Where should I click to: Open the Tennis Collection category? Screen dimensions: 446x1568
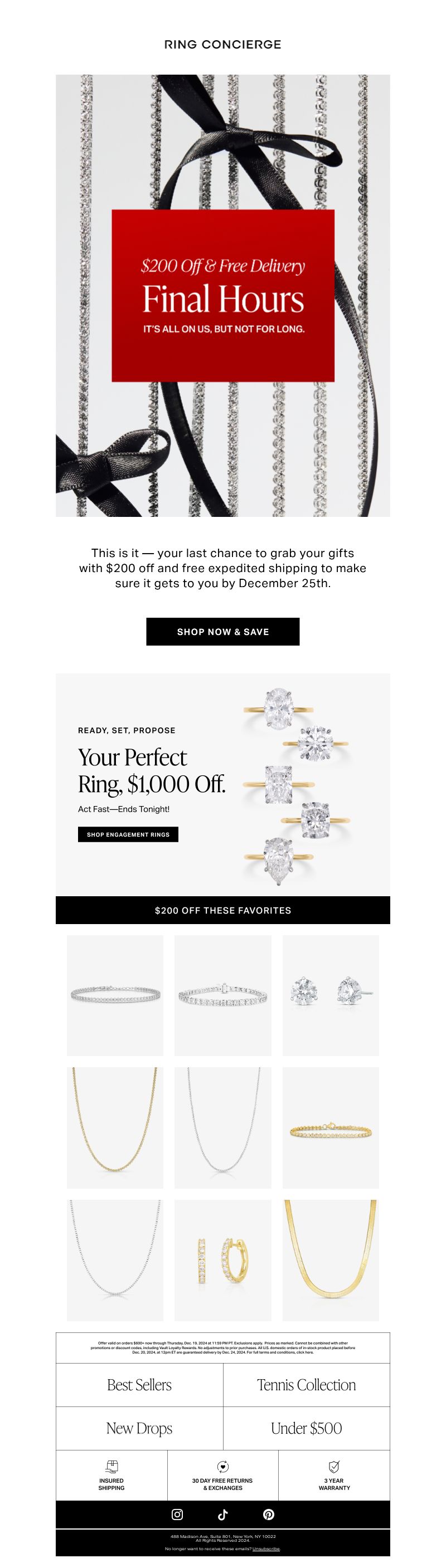coord(307,1385)
